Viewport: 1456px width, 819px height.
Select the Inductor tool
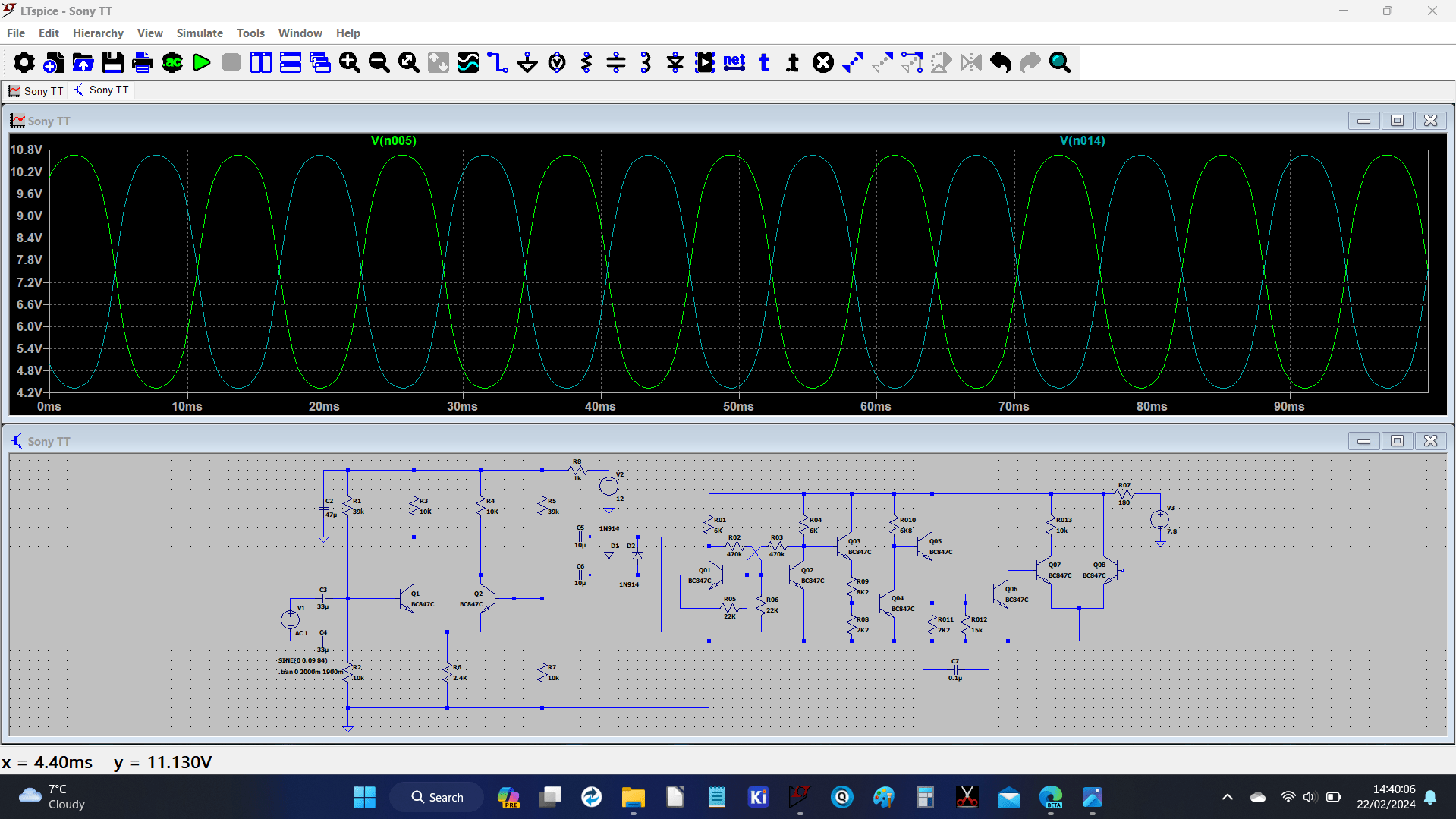pyautogui.click(x=646, y=62)
